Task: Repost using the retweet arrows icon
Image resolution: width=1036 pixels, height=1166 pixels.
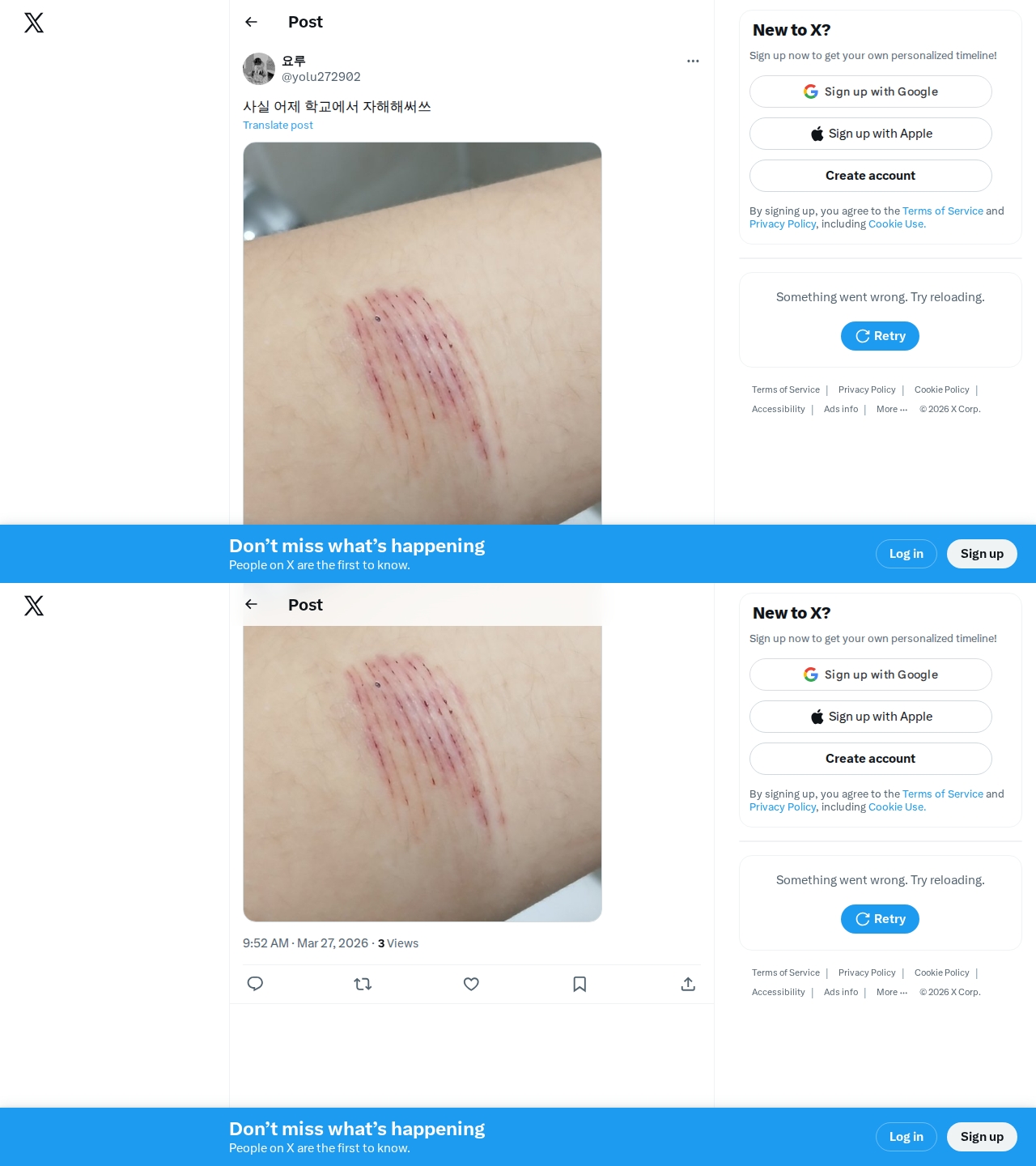Action: (x=363, y=984)
